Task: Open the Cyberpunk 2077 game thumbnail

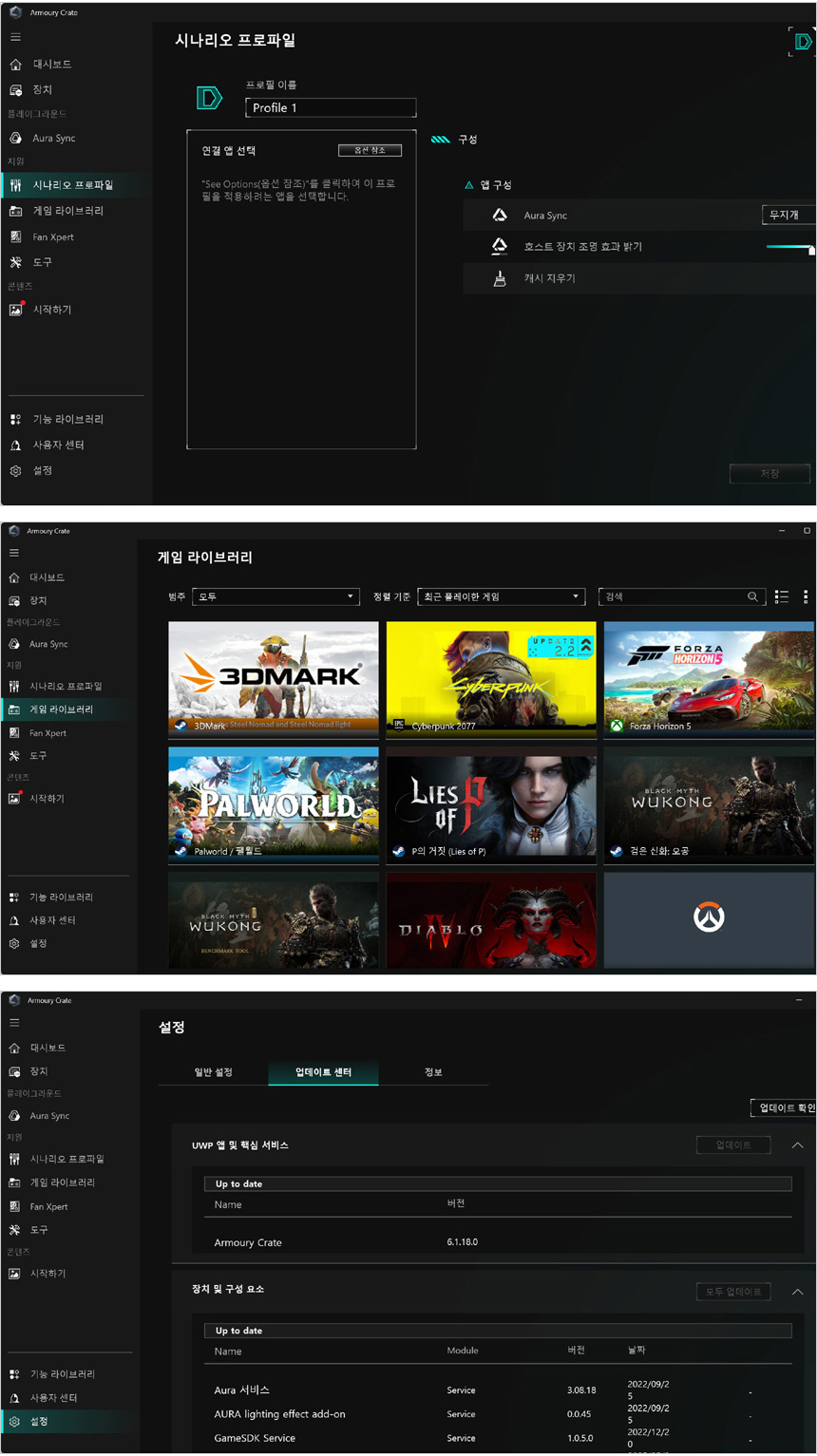Action: coord(491,675)
